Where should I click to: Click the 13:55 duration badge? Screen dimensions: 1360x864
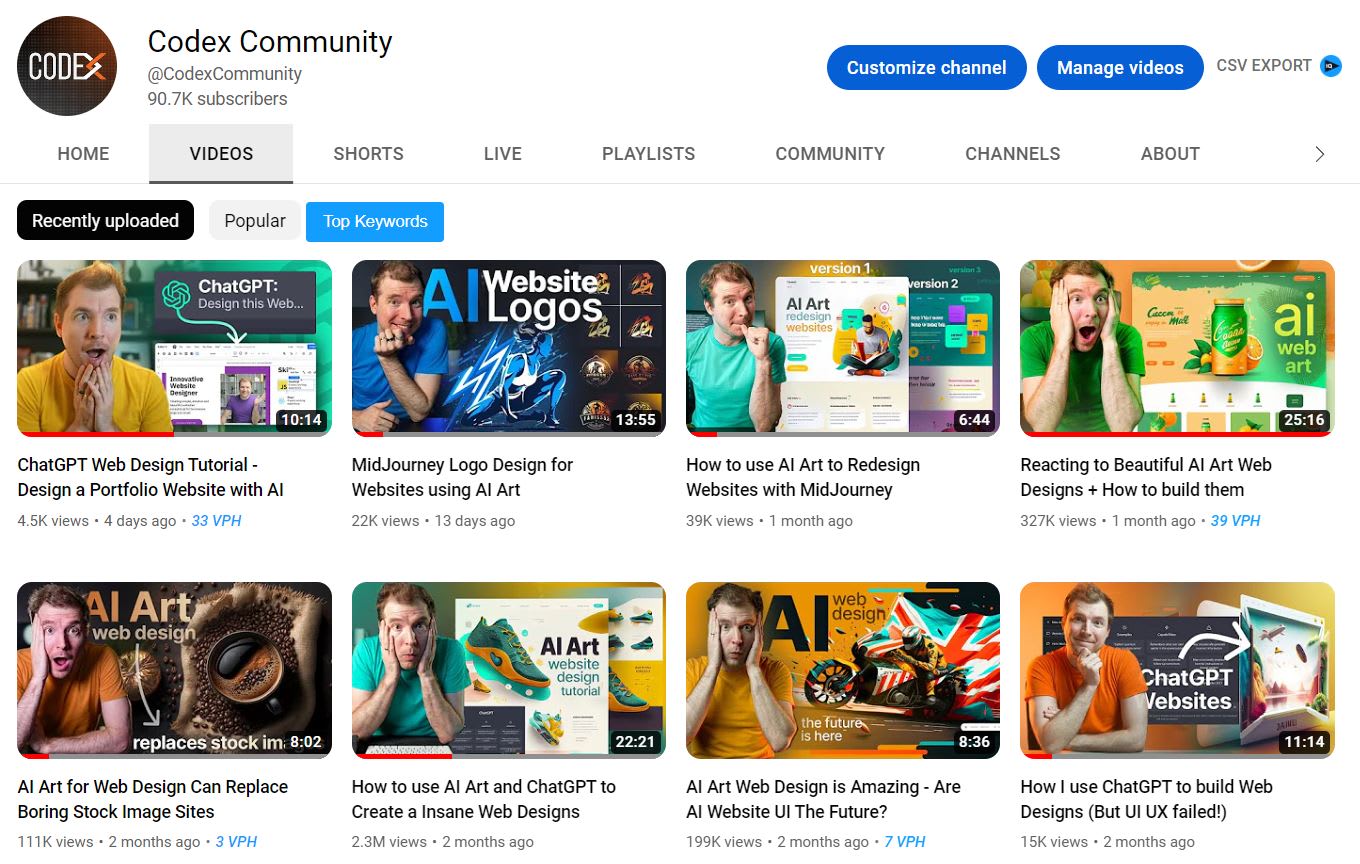(x=635, y=420)
